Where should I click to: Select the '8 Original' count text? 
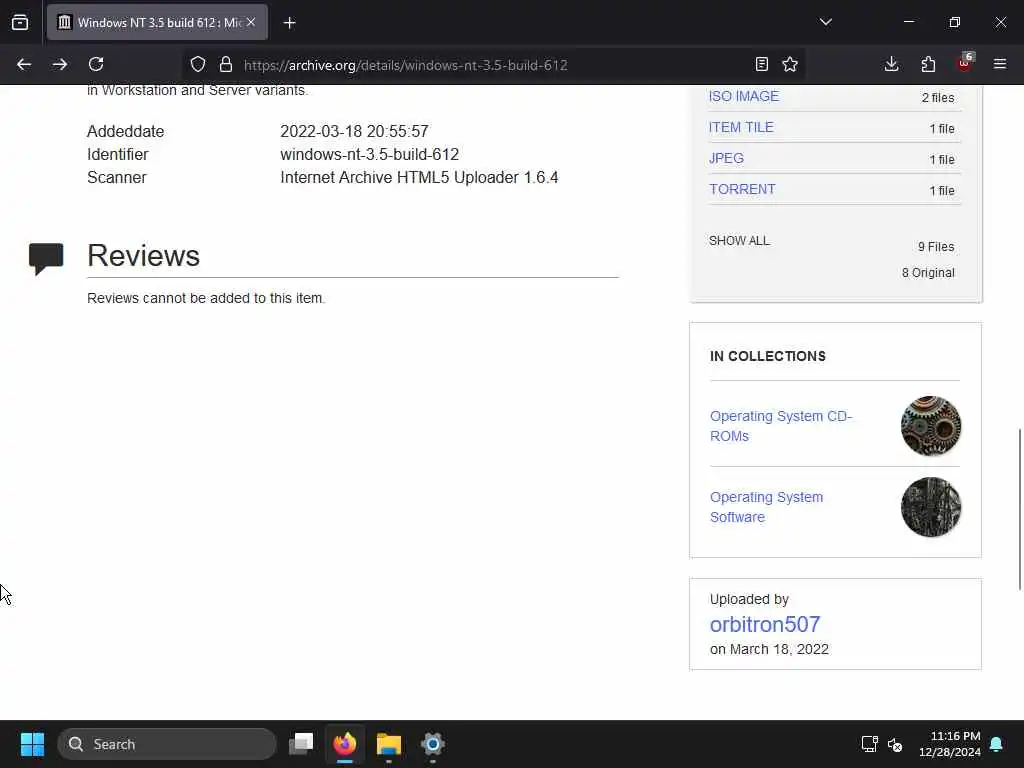click(x=928, y=273)
